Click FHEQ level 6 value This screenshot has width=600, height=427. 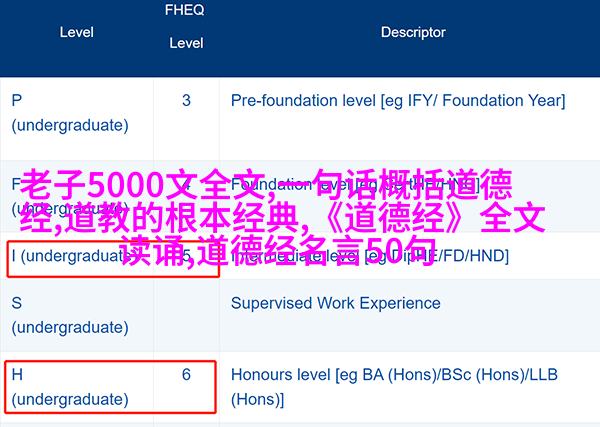(186, 375)
